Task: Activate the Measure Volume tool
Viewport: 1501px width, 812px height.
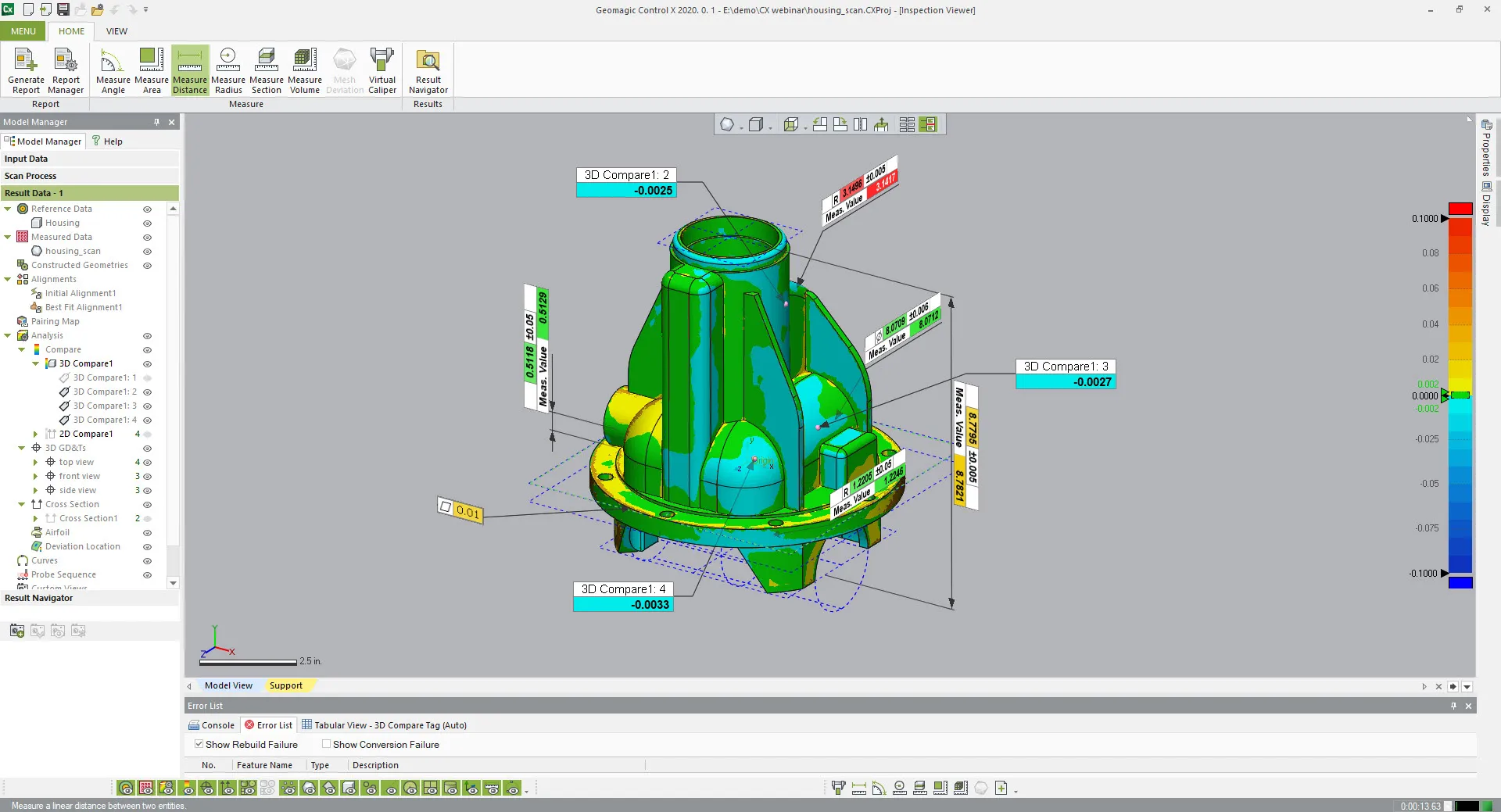Action: [304, 69]
